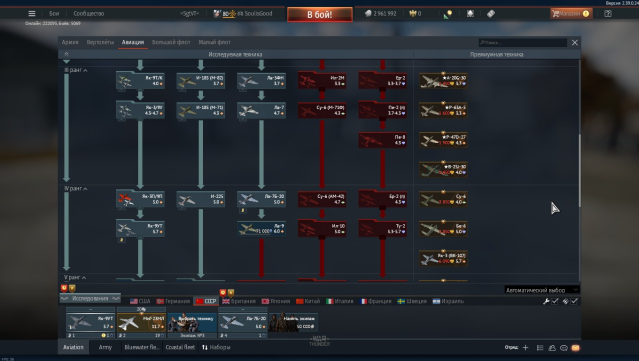
Task: Open the chat bubble icon
Action: click(x=564, y=348)
